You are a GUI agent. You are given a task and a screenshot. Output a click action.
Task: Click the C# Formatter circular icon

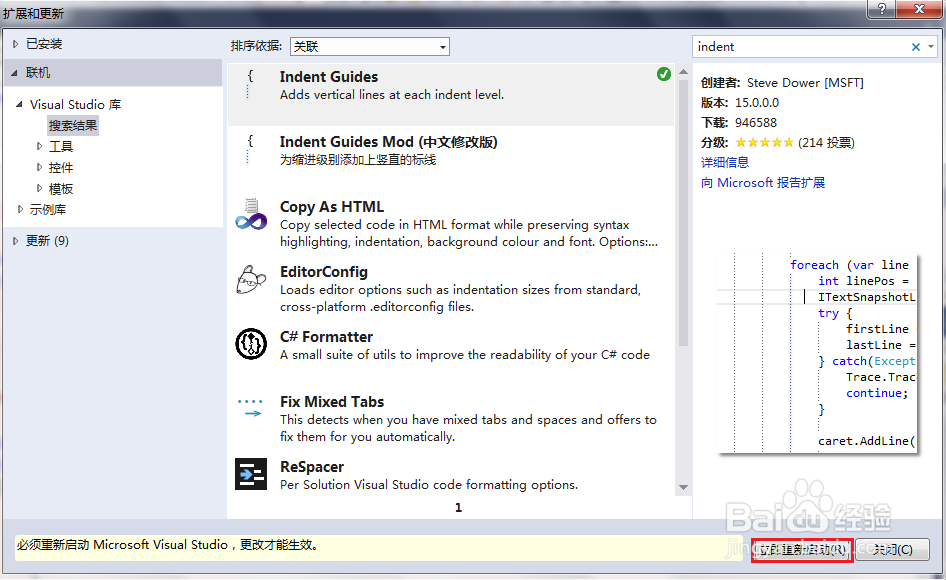[x=251, y=345]
